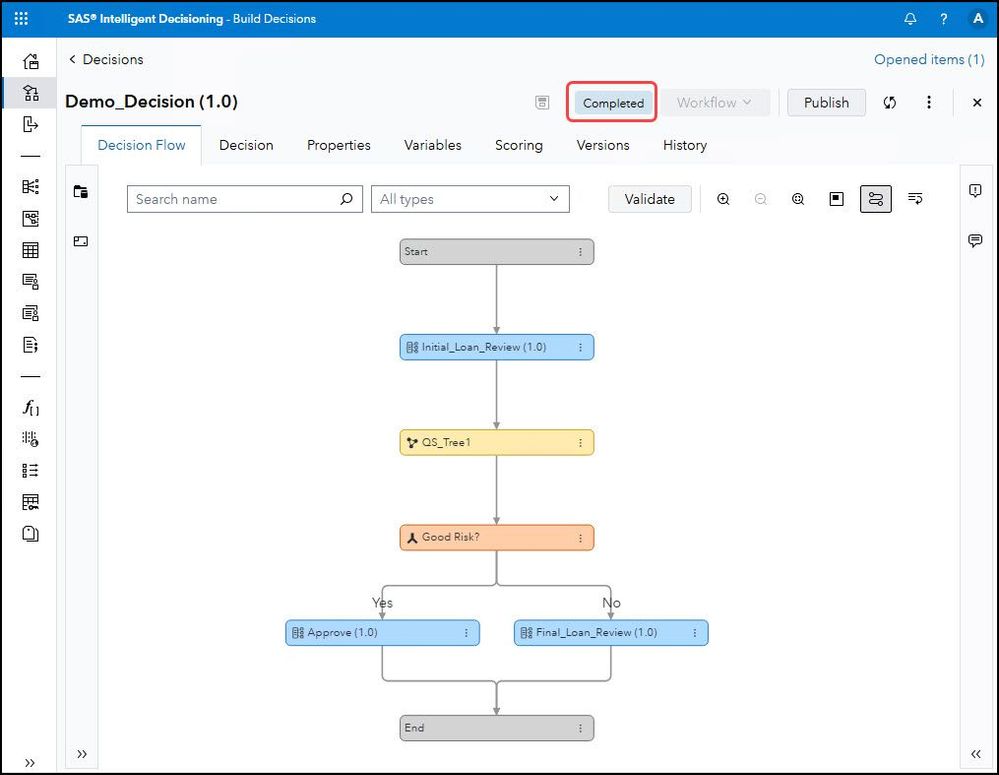Screen dimensions: 999x775
Task: Click the zoom to fit icon
Action: pyautogui.click(x=798, y=199)
